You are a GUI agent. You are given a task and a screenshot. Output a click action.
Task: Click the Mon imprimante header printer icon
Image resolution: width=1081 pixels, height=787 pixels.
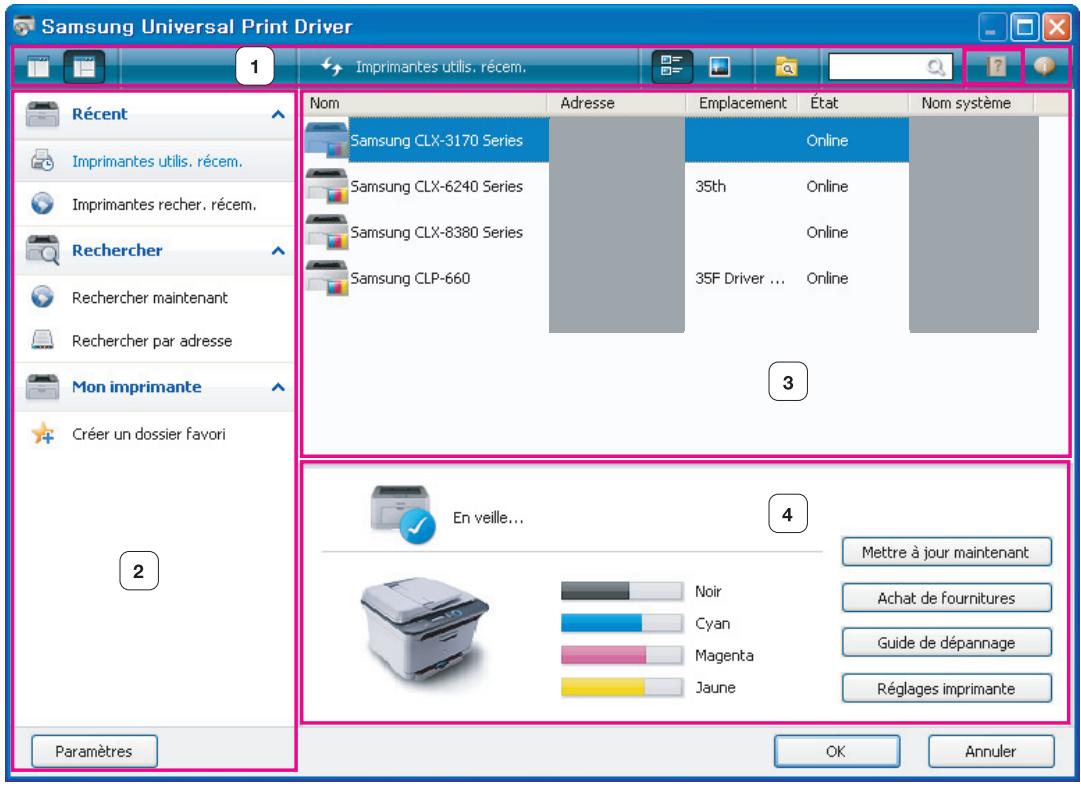[42, 387]
